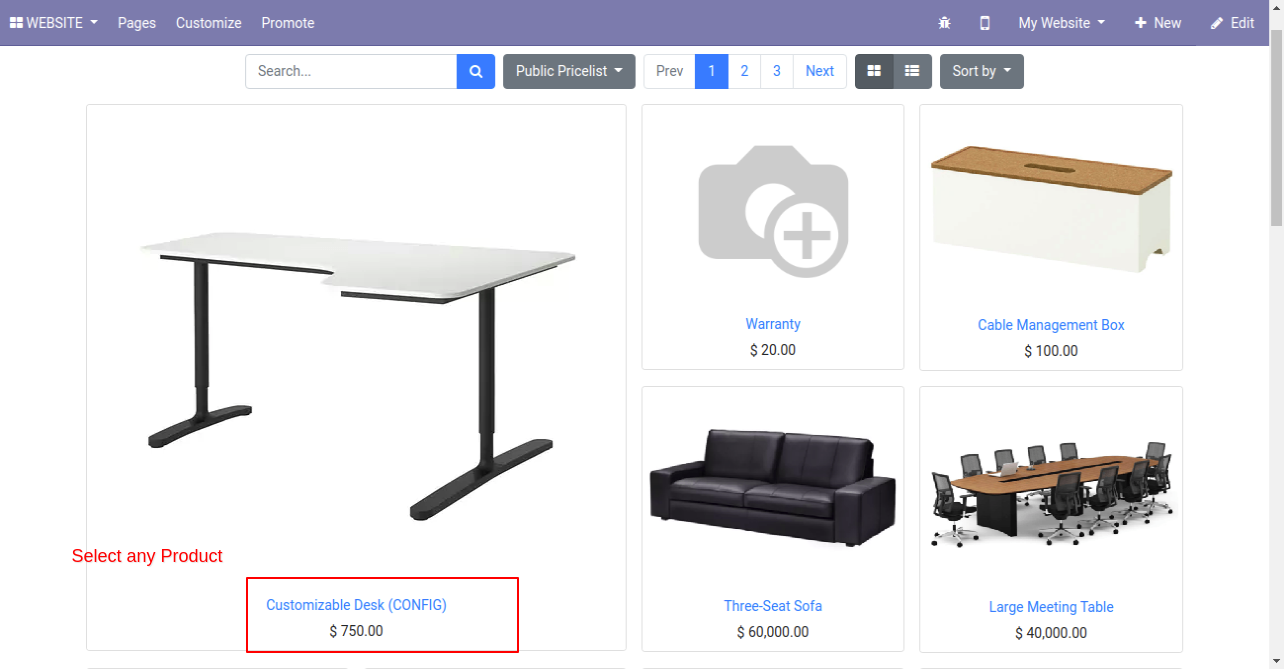Click the Next pagination button
The width and height of the screenshot is (1284, 669).
(820, 71)
